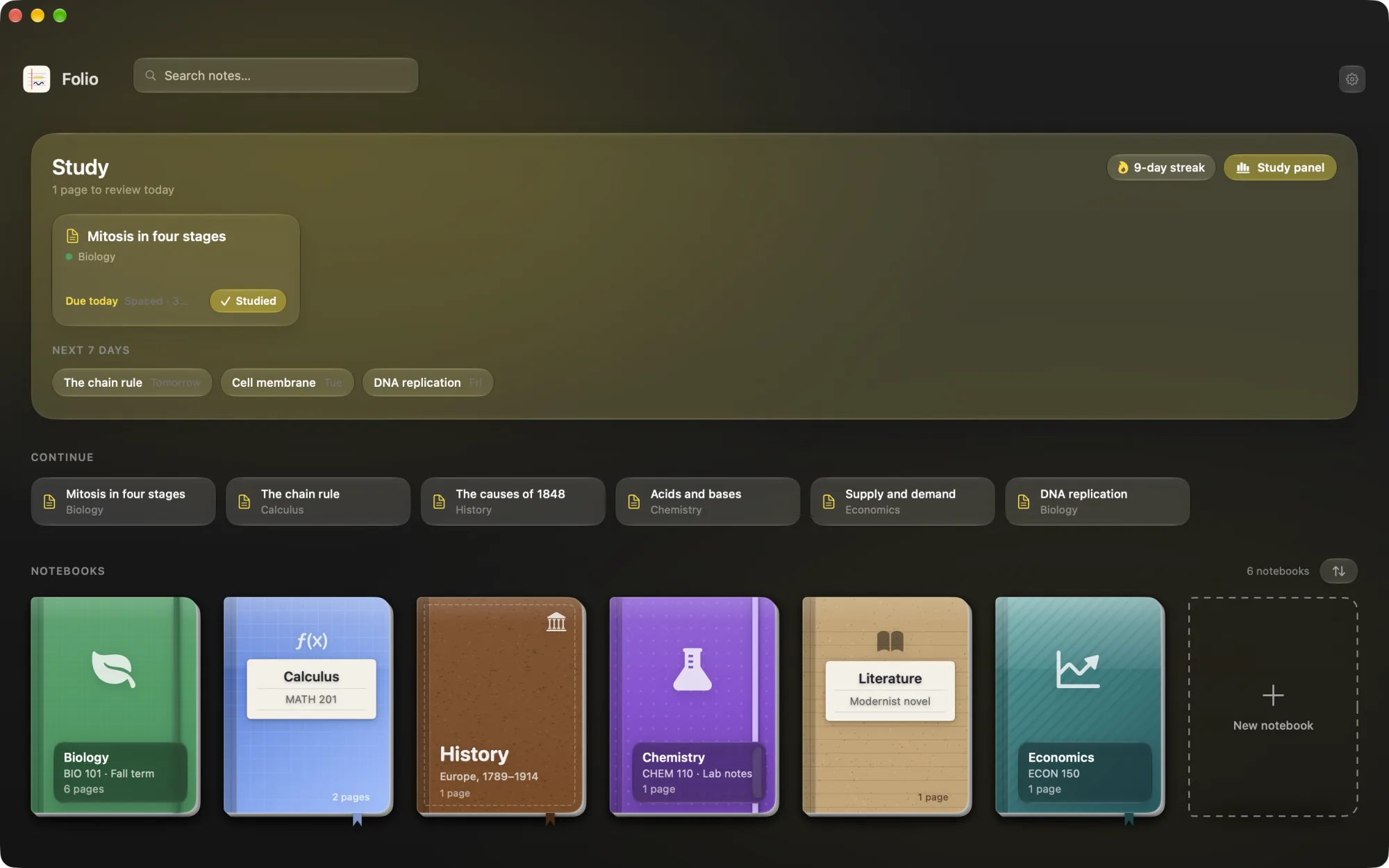This screenshot has height=868, width=1389.
Task: Open the settings gear icon
Action: pos(1351,79)
